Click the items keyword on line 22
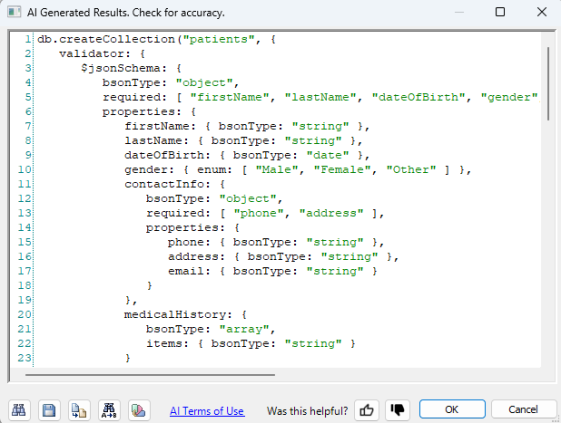The width and height of the screenshot is (561, 423). tap(164, 344)
